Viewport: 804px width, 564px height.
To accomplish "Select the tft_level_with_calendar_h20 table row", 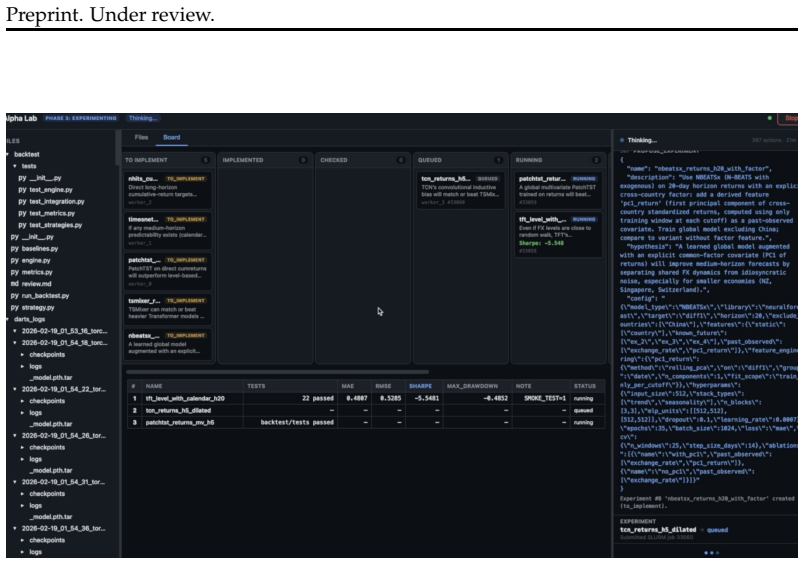I will (366, 398).
